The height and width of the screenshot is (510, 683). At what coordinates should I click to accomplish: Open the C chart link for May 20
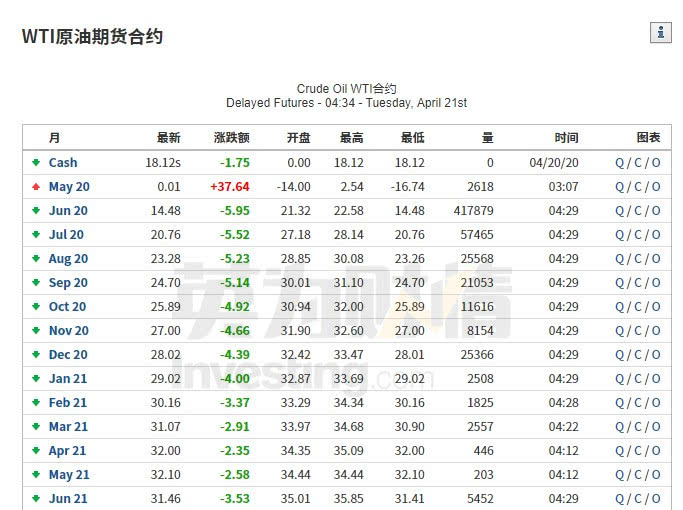pyautogui.click(x=637, y=186)
